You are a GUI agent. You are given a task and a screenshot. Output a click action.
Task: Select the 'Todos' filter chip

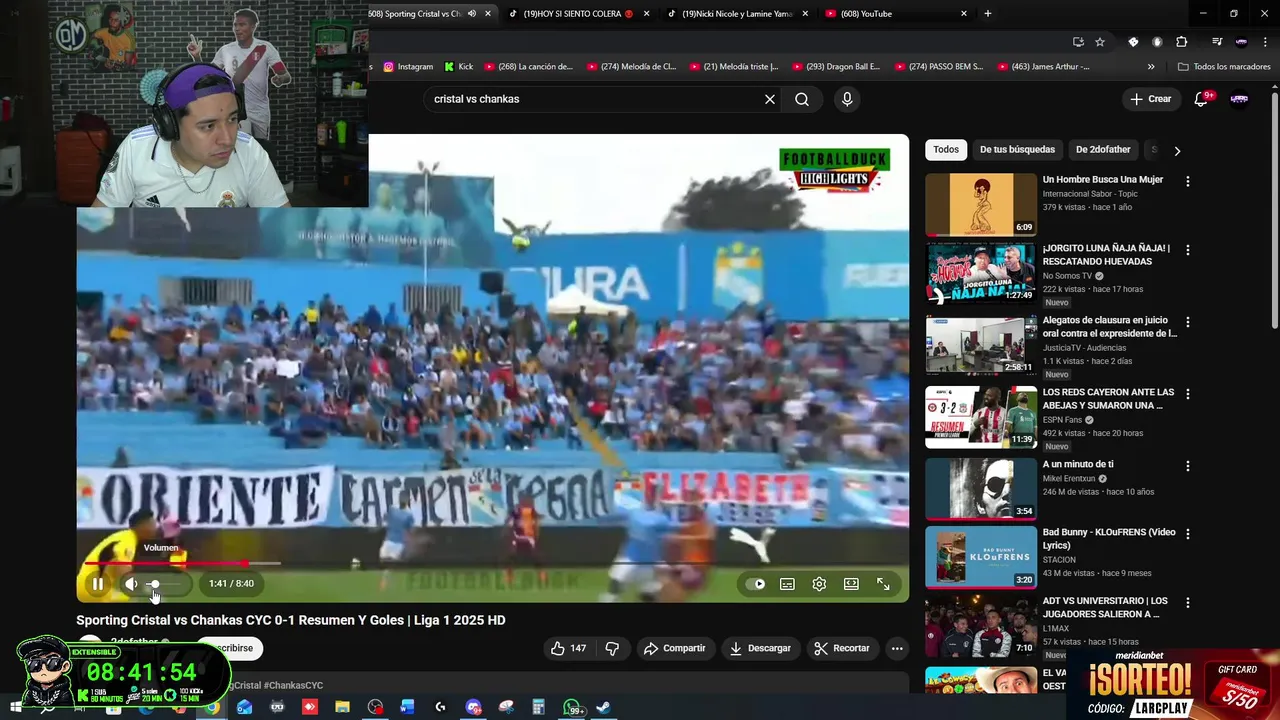click(946, 150)
